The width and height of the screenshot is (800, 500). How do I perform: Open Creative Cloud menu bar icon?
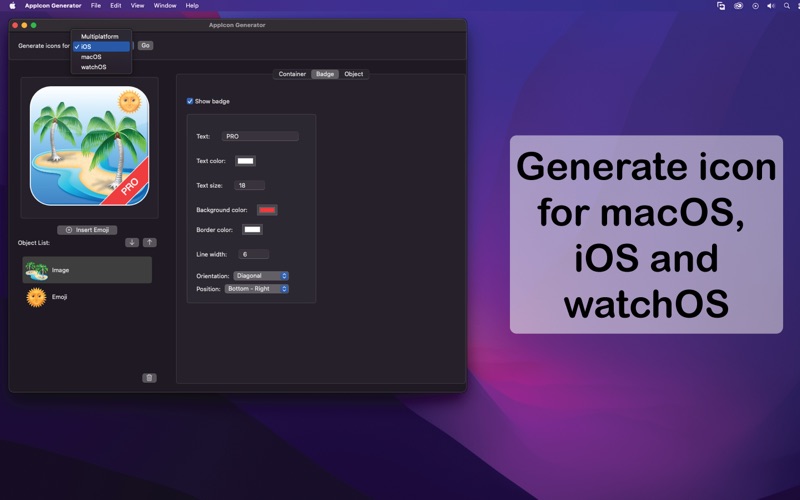click(738, 6)
